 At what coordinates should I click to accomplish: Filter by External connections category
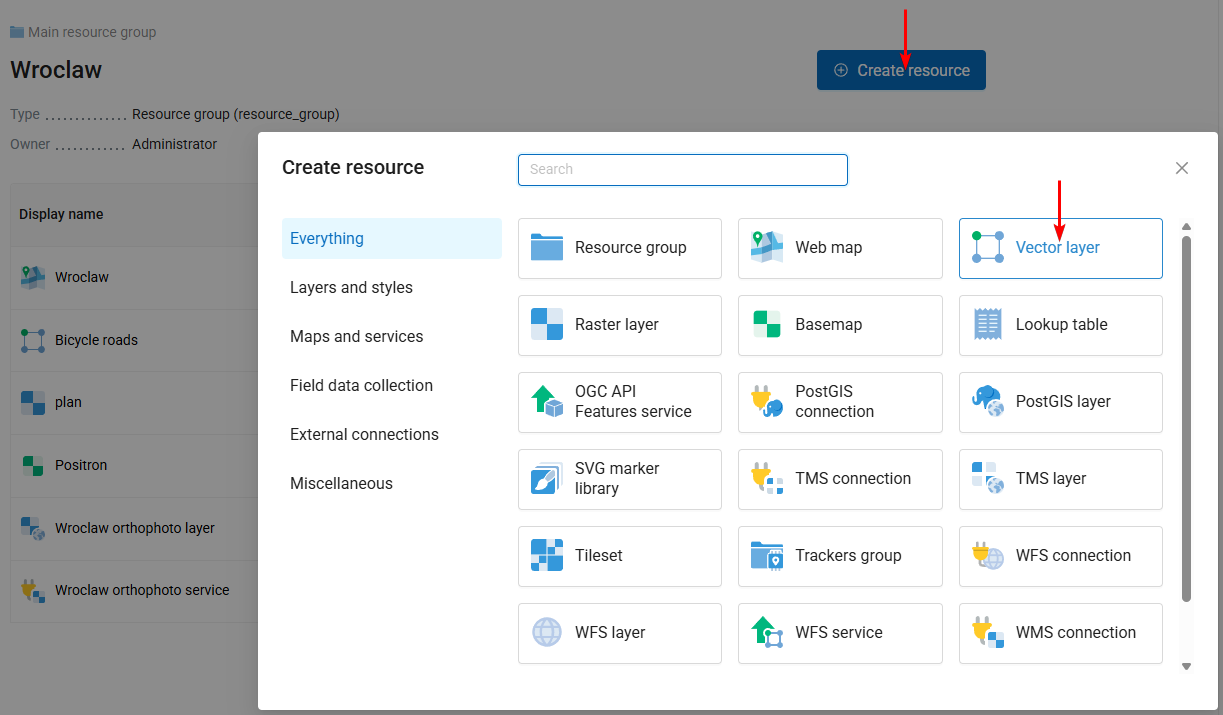364,434
